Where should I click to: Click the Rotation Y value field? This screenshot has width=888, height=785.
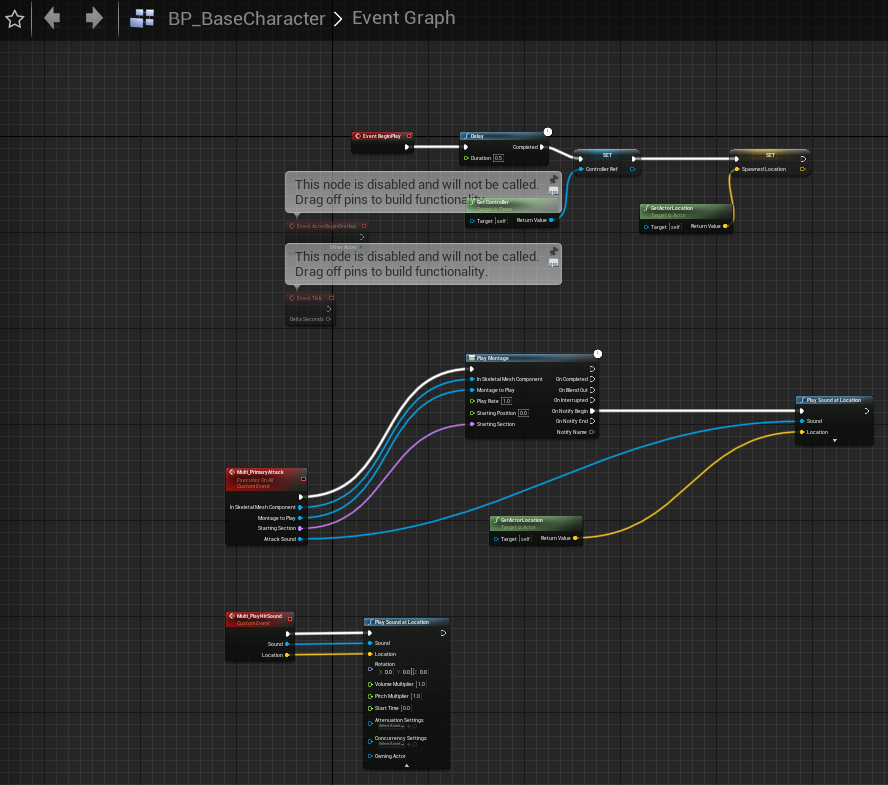[x=406, y=672]
